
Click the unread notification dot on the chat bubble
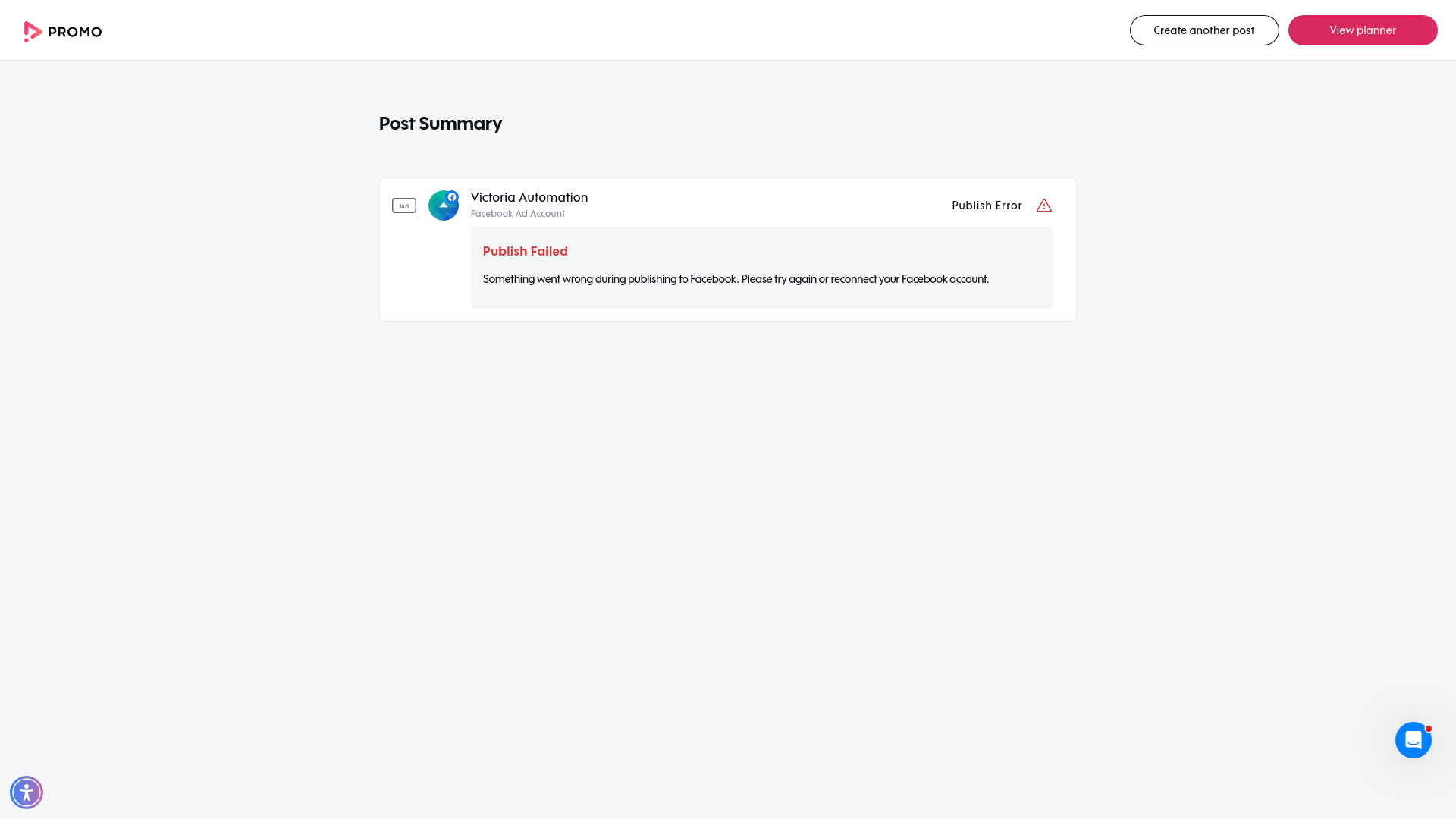(1429, 729)
